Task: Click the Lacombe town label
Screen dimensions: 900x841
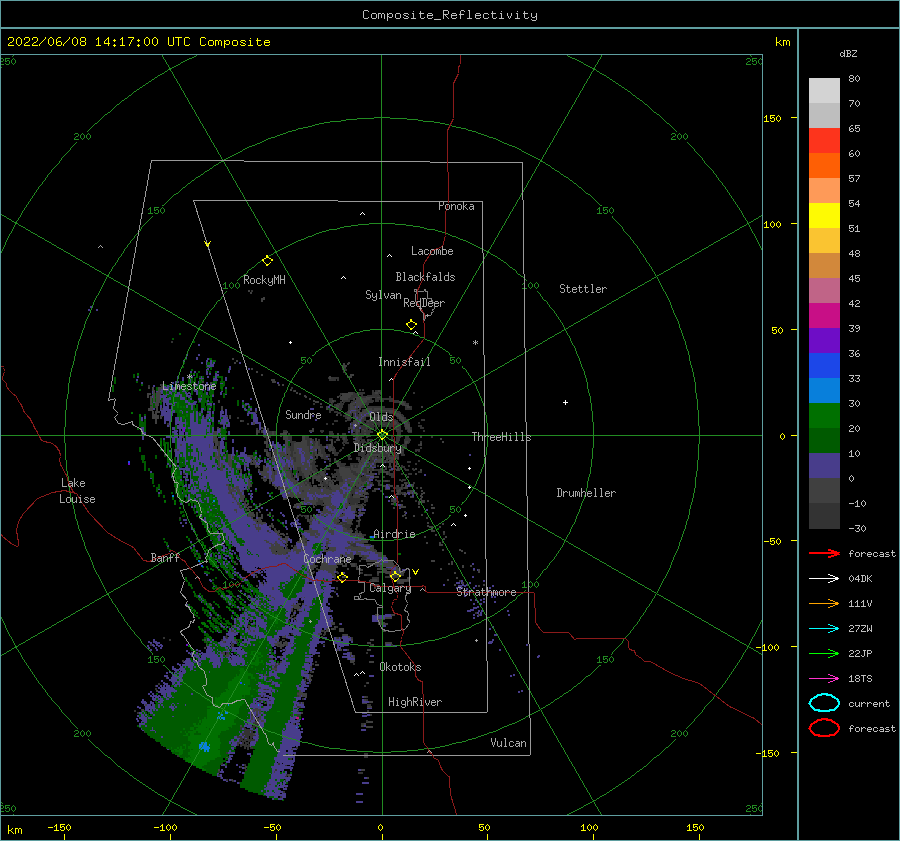Action: [432, 251]
